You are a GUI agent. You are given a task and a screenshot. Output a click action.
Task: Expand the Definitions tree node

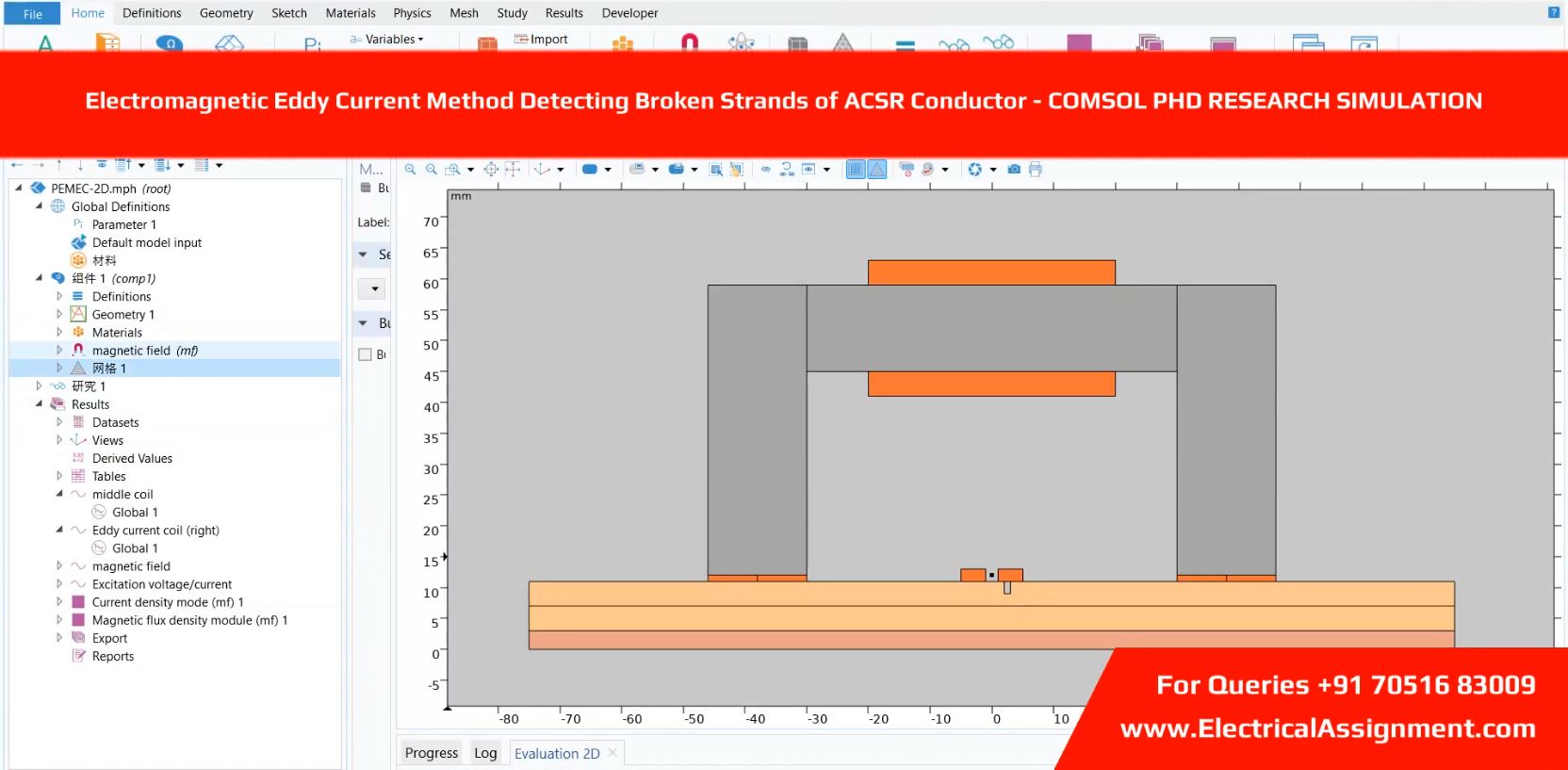pos(59,297)
